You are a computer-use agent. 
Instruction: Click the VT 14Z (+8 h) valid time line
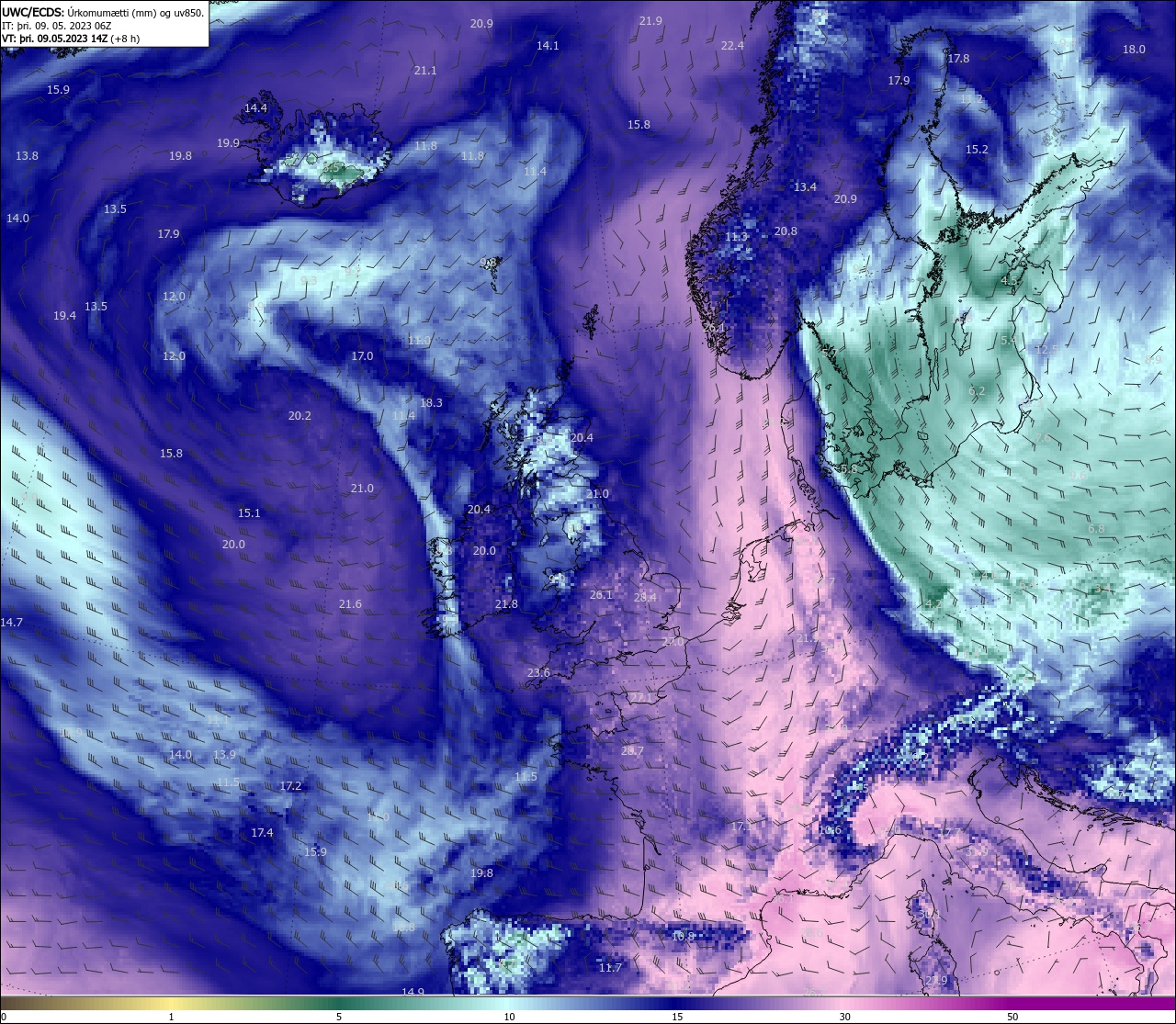pyautogui.click(x=71, y=39)
